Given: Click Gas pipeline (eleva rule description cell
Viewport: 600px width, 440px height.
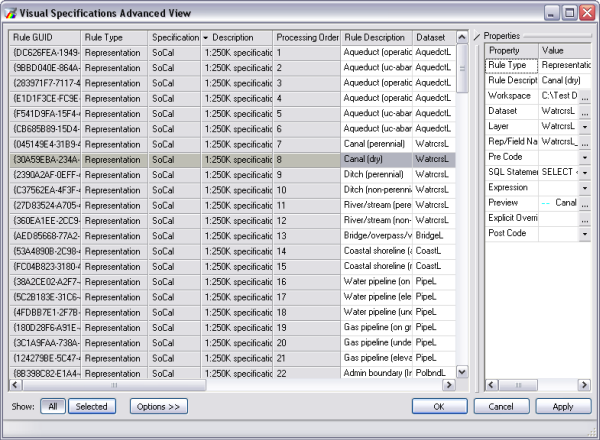Looking at the screenshot, I should pos(377,359).
